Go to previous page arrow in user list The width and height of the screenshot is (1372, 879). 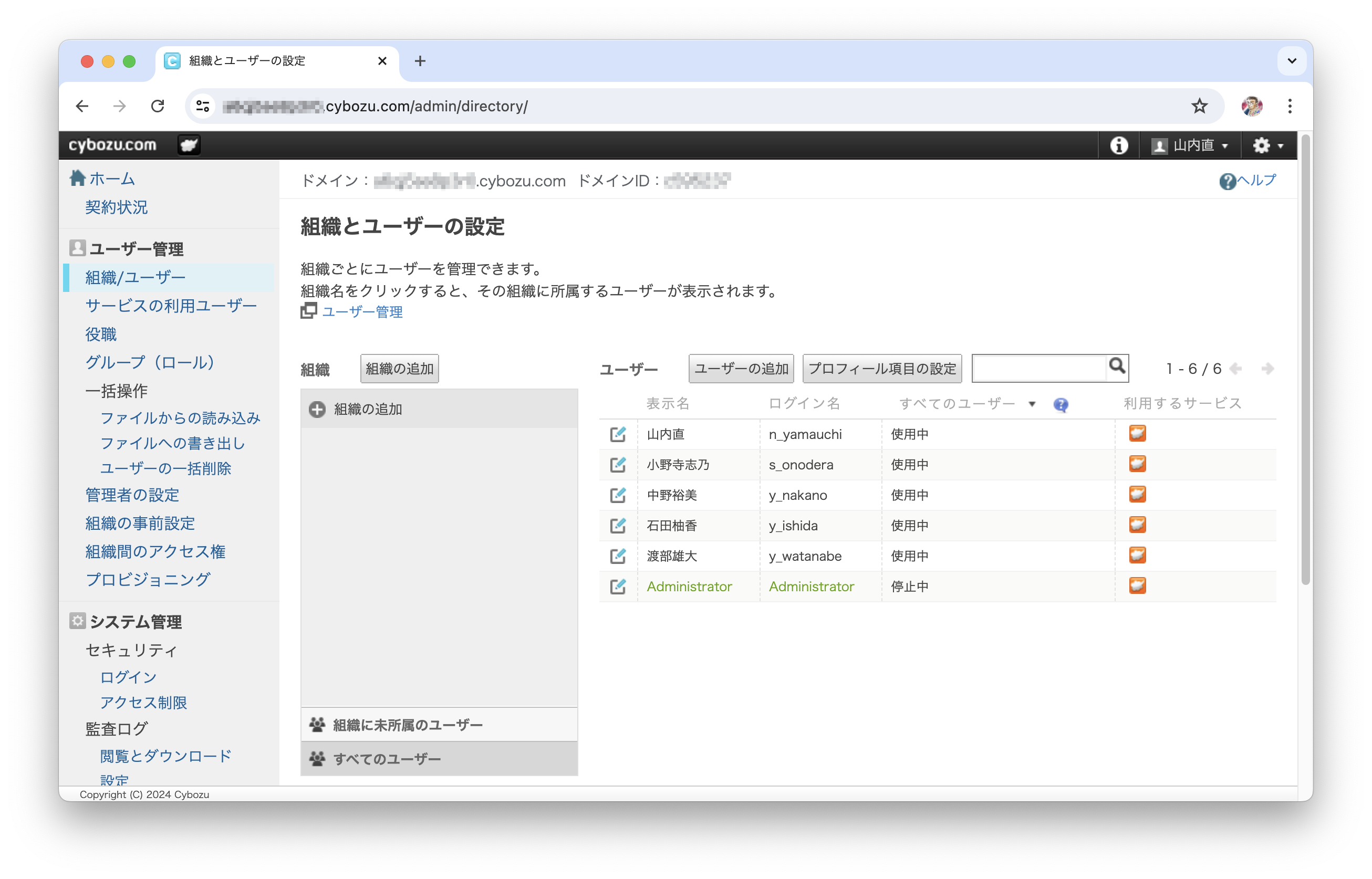[x=1235, y=369]
